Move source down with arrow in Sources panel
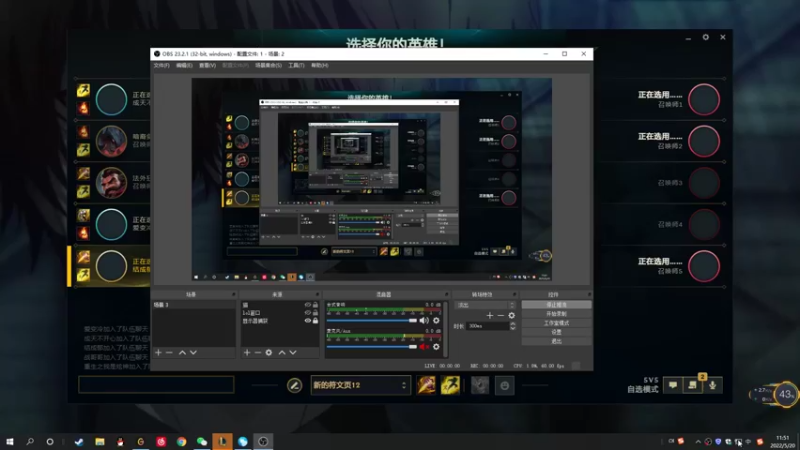Viewport: 800px width, 450px height. 293,353
